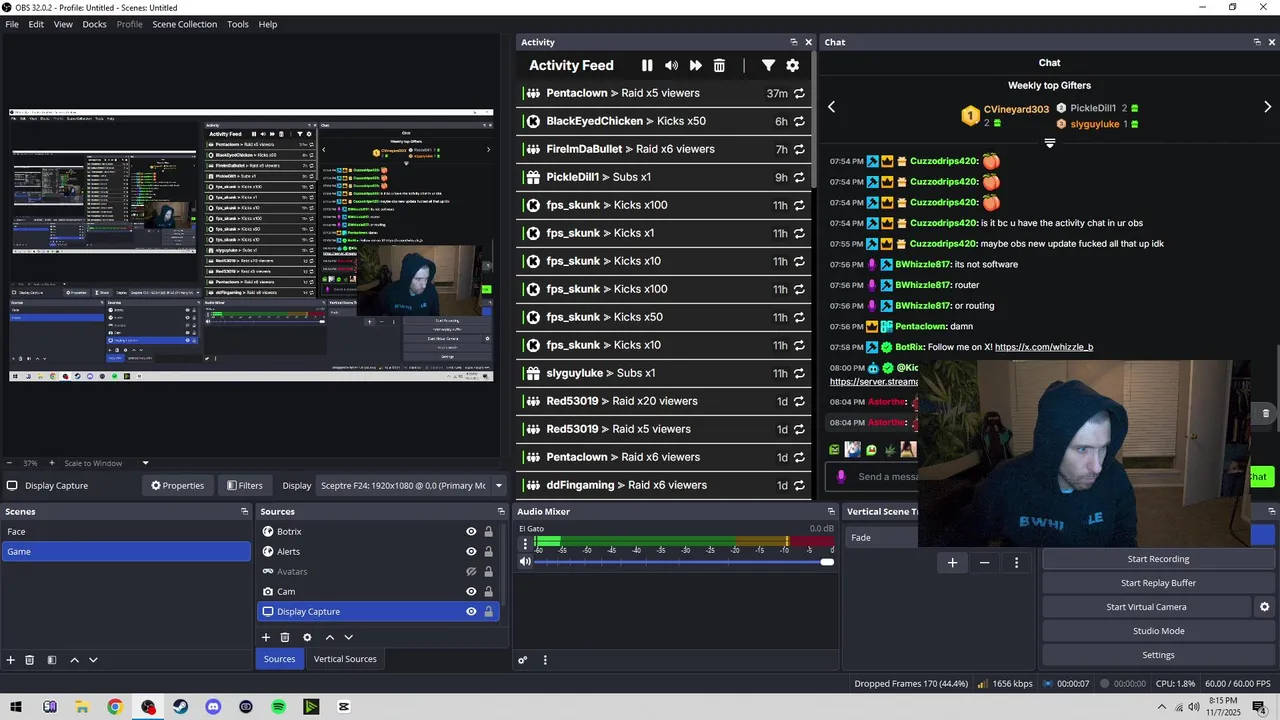This screenshot has width=1280, height=720.
Task: Replay Red53019 Raid x20 viewers alert
Action: coord(799,401)
